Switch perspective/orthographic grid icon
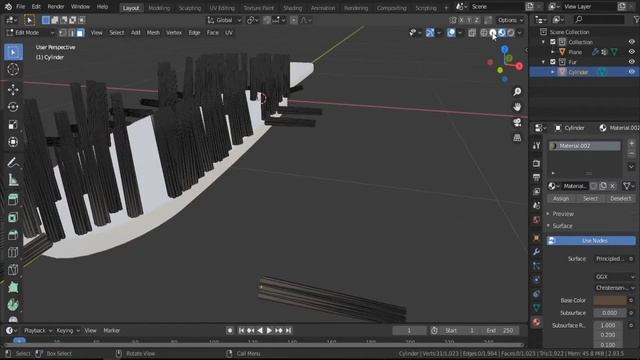Viewport: 640px width, 360px height. [x=517, y=138]
